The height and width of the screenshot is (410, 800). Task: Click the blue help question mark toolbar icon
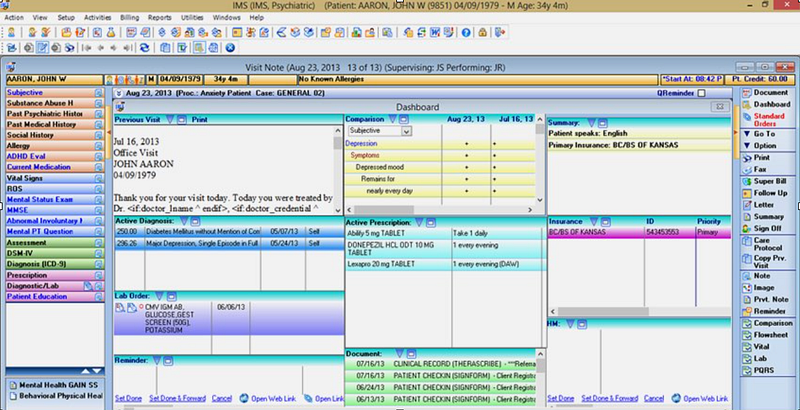tap(466, 33)
